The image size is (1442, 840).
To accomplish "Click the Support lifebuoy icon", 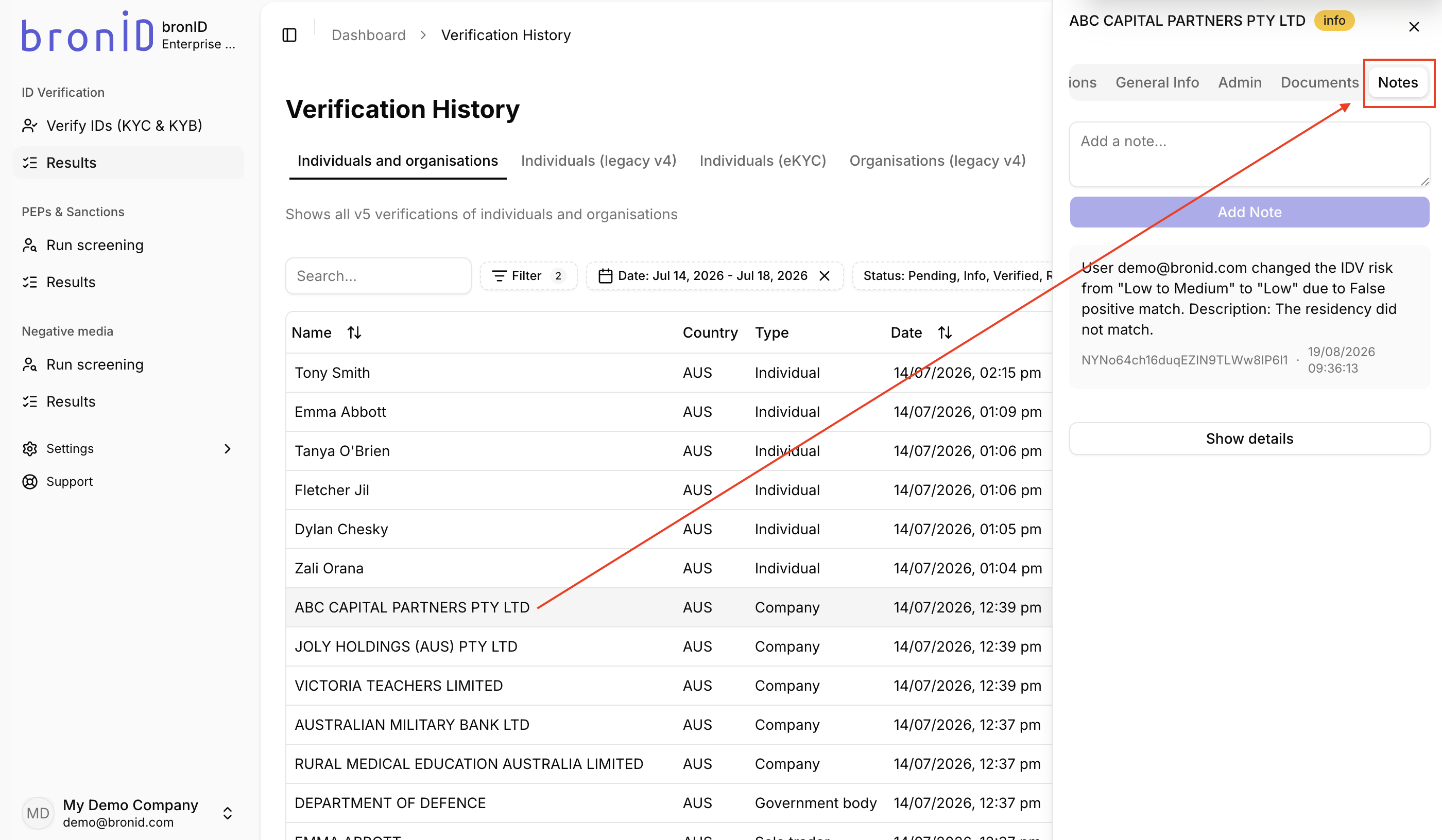I will (30, 482).
